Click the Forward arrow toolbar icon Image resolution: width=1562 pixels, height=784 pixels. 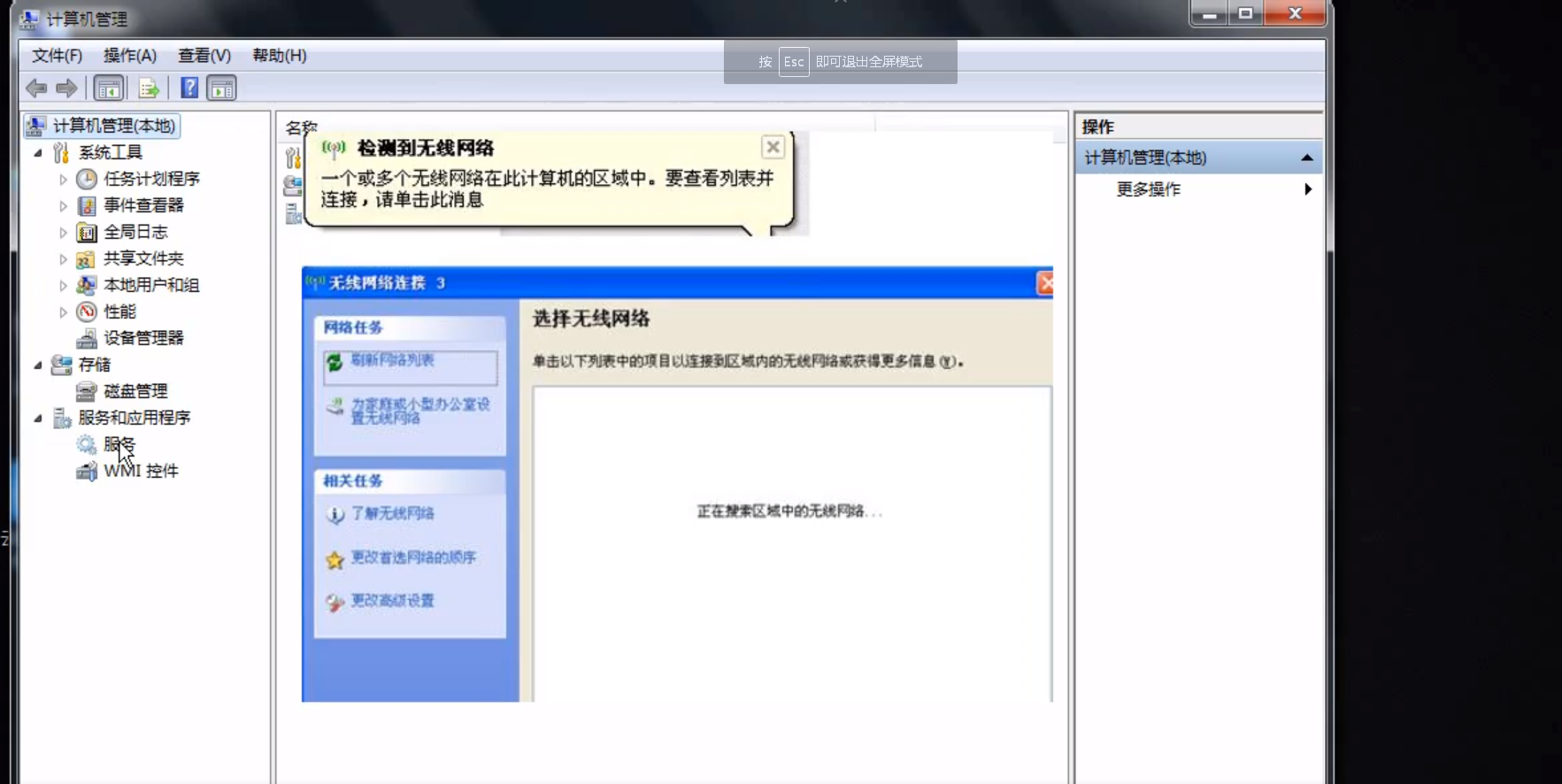click(66, 88)
